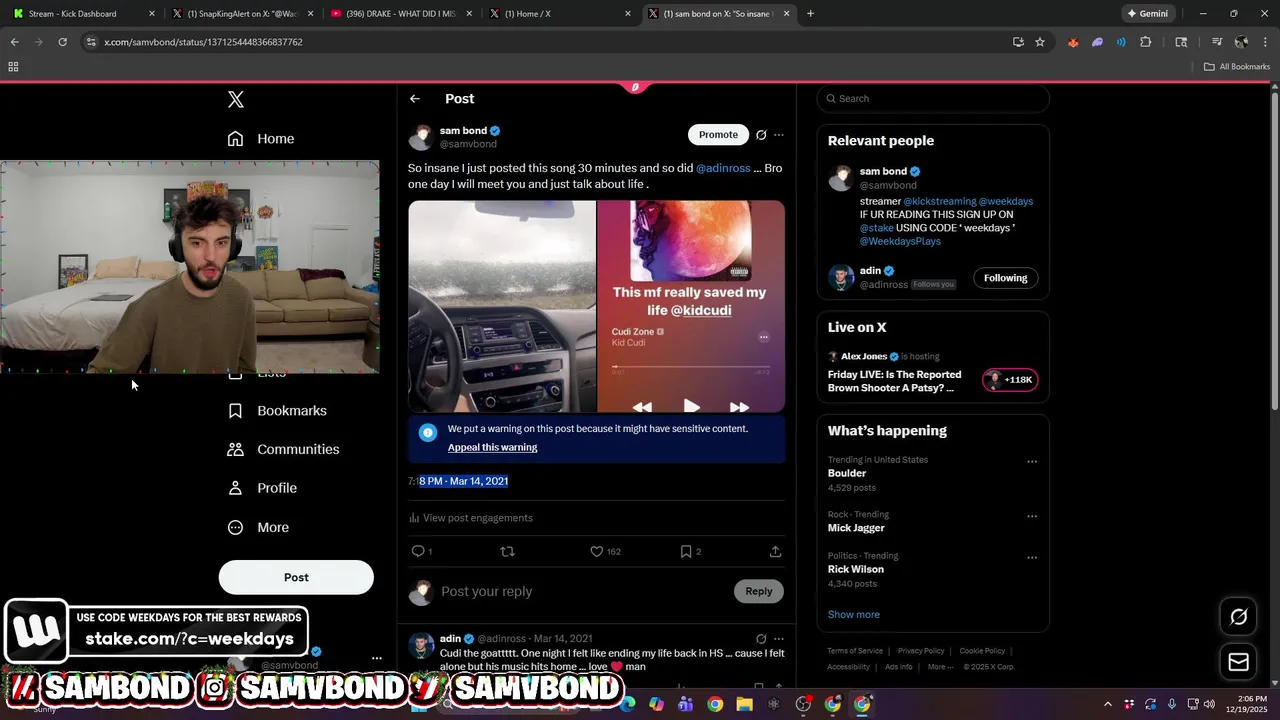Open options for the Rick Wilson trend

click(1032, 558)
